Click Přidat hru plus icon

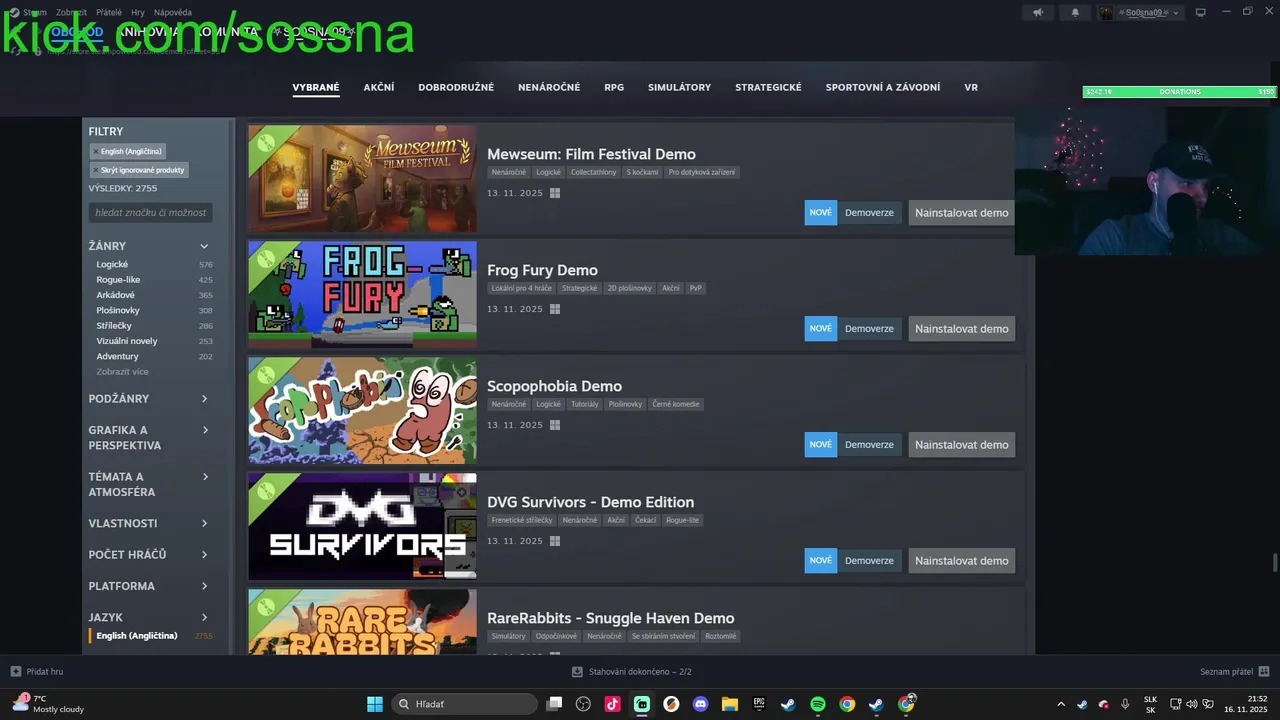coord(15,672)
